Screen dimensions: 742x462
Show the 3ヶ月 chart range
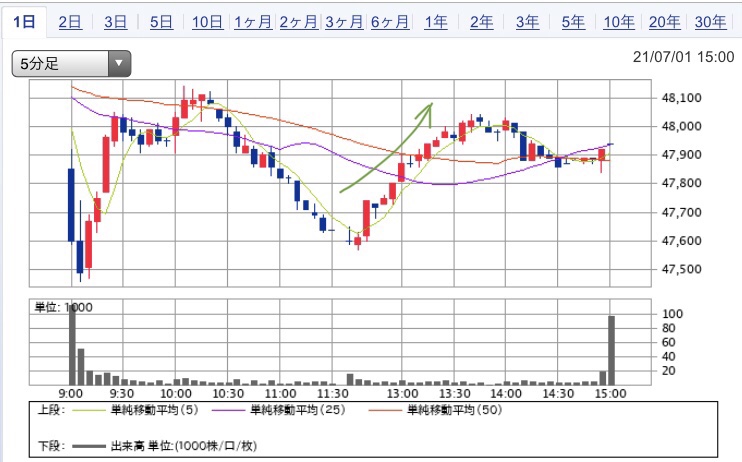344,22
